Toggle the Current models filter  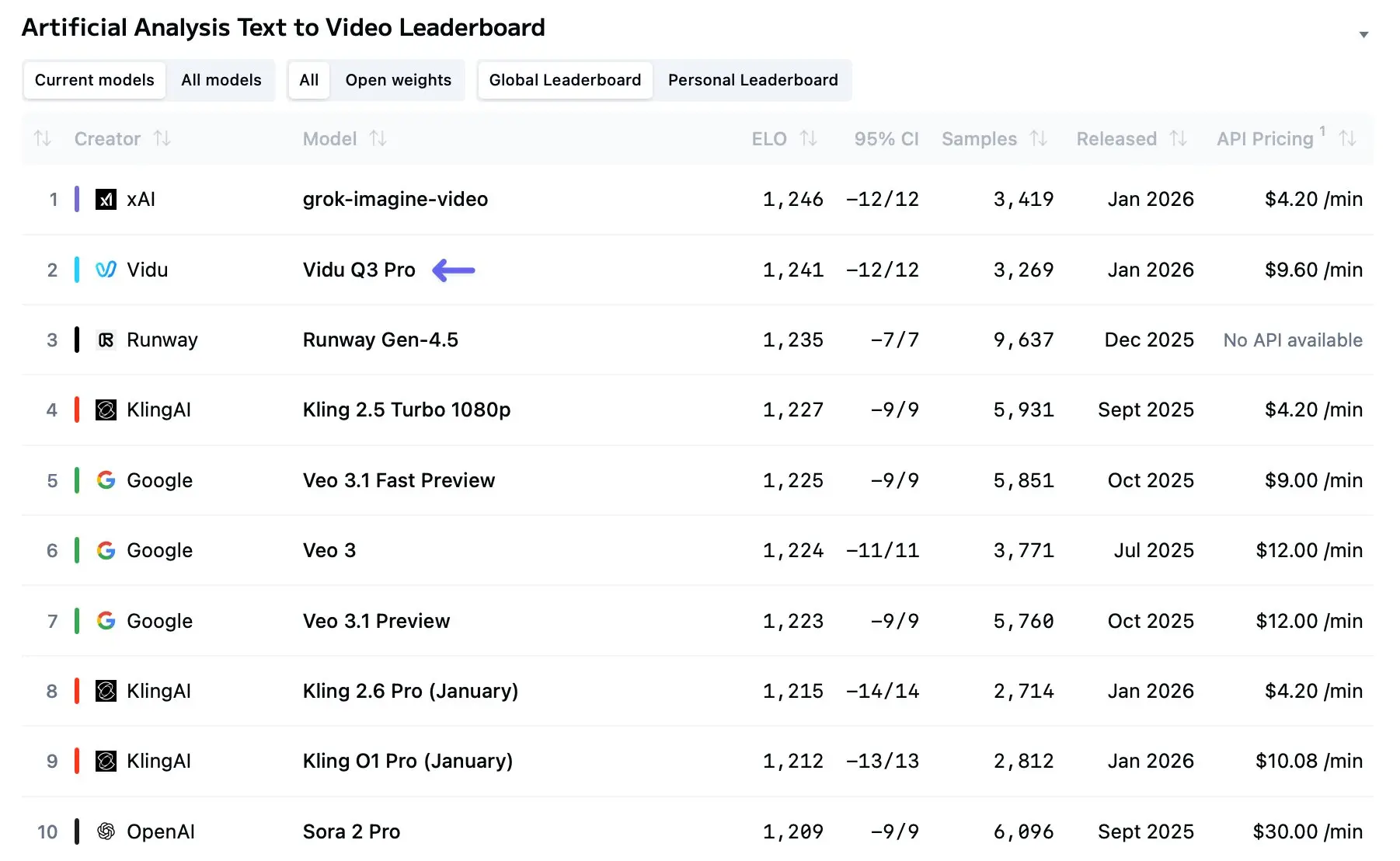93,80
